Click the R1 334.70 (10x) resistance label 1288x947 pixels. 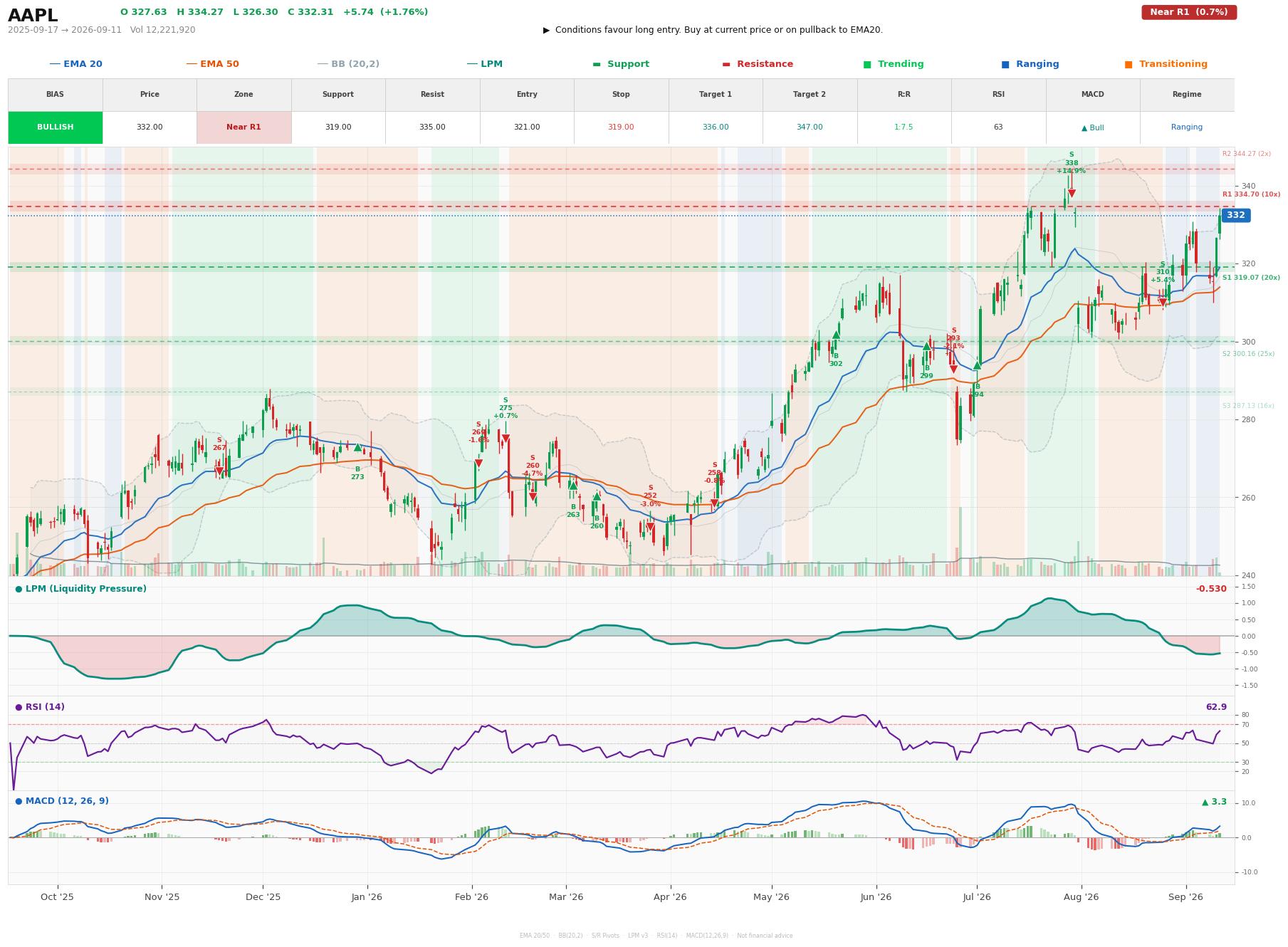pos(1251,194)
